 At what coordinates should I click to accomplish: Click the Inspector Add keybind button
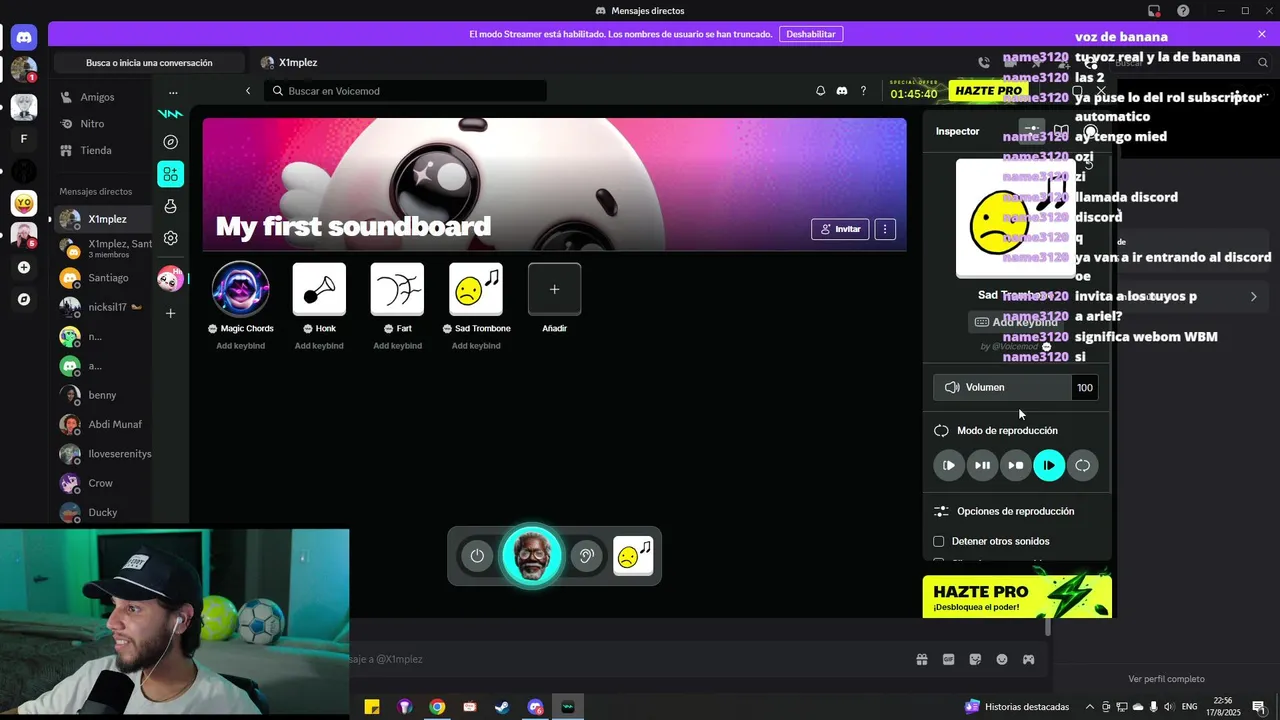(1015, 322)
